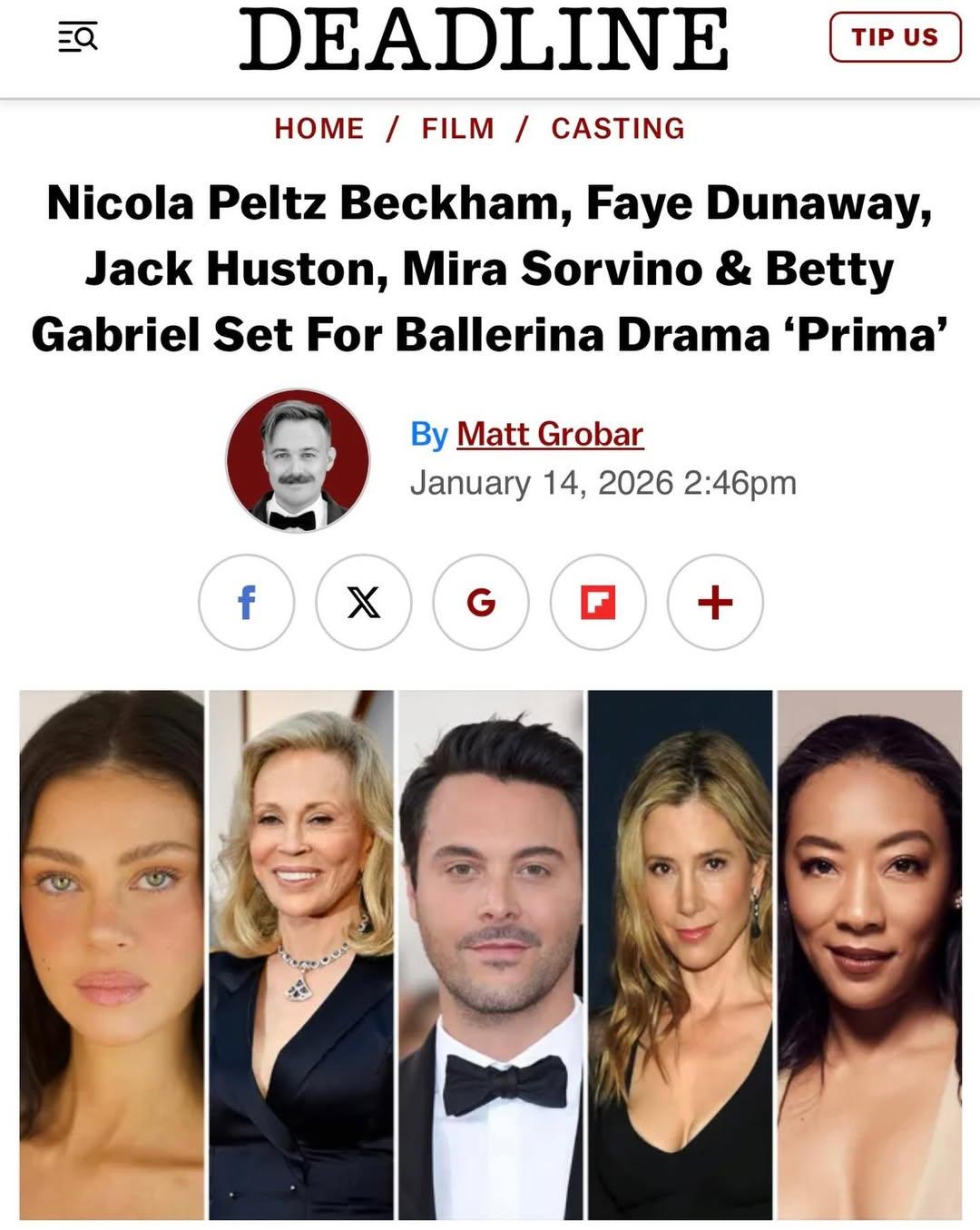Share article on X
Screen dimensions: 980x1230
363,602
